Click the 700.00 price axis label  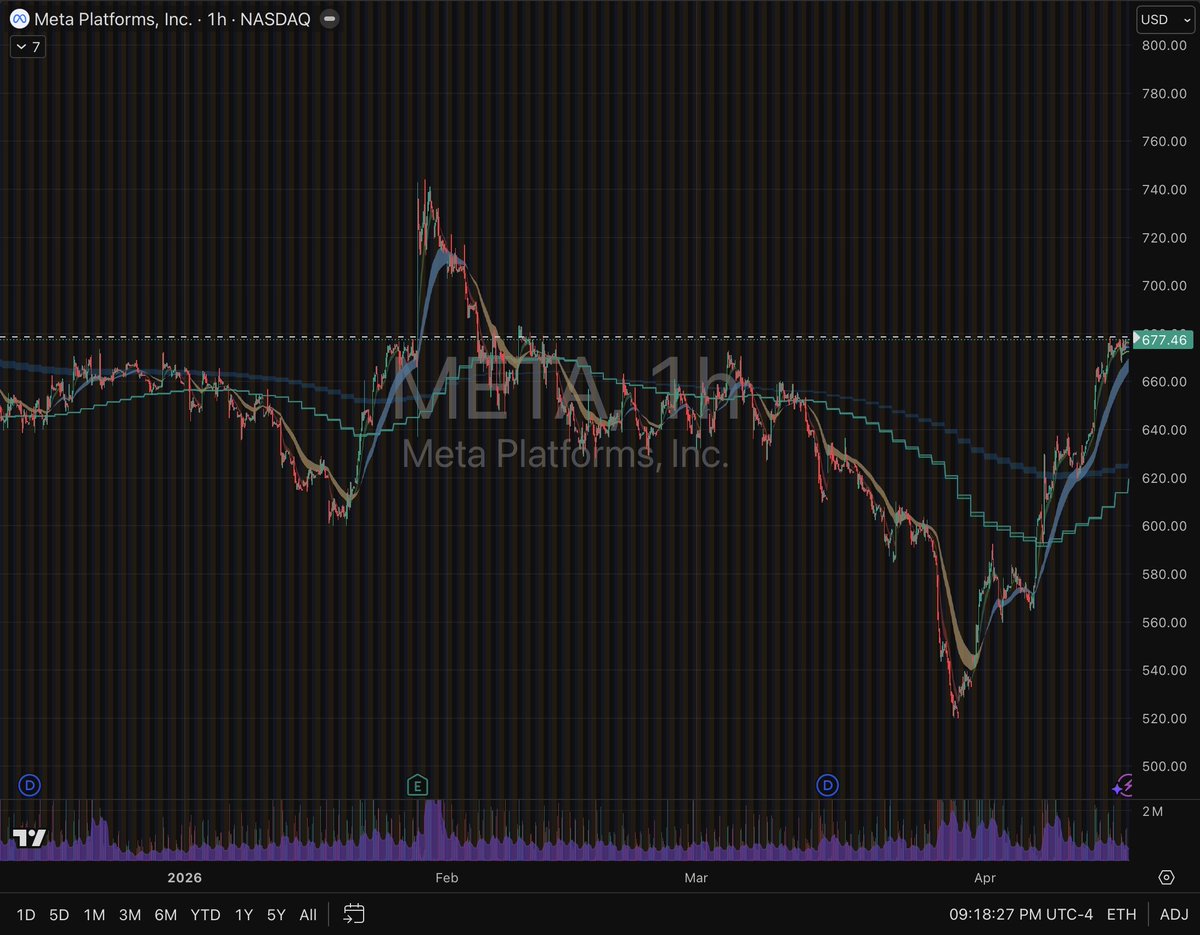pyautogui.click(x=1163, y=285)
